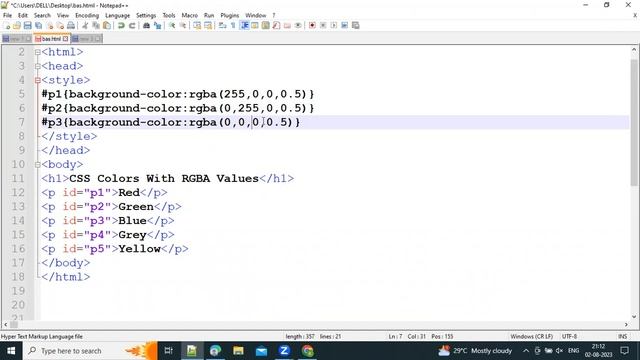Toggle synchronized horizontal scrolling
640x360 pixels.
pyautogui.click(x=208, y=26)
